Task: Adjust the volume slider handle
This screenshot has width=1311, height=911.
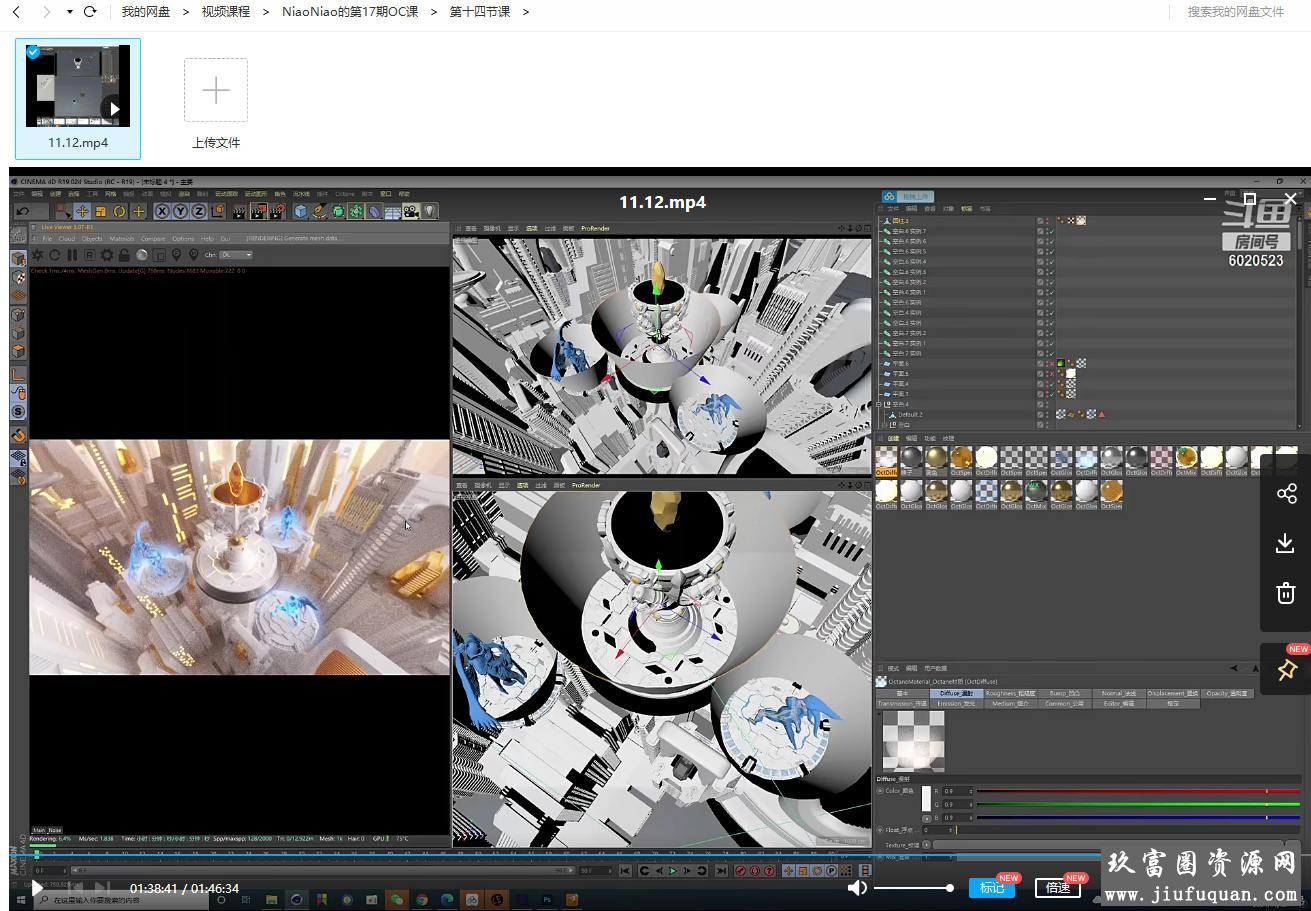Action: [x=950, y=887]
